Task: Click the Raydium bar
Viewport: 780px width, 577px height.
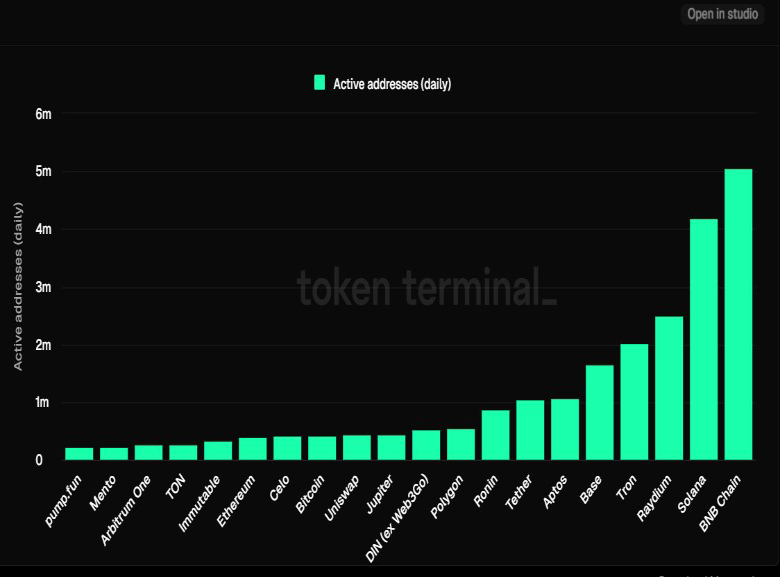Action: (669, 388)
